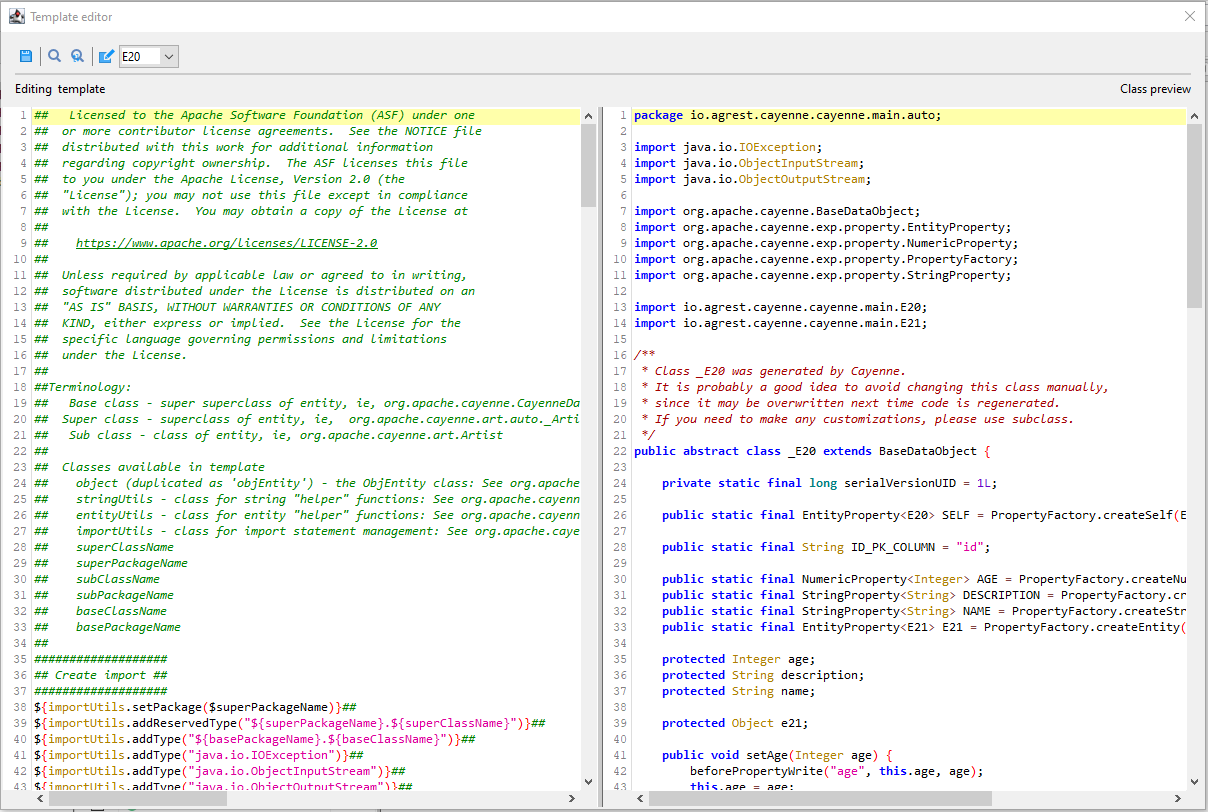Save the template with the floppy disk icon
The width and height of the screenshot is (1208, 812).
[26, 56]
